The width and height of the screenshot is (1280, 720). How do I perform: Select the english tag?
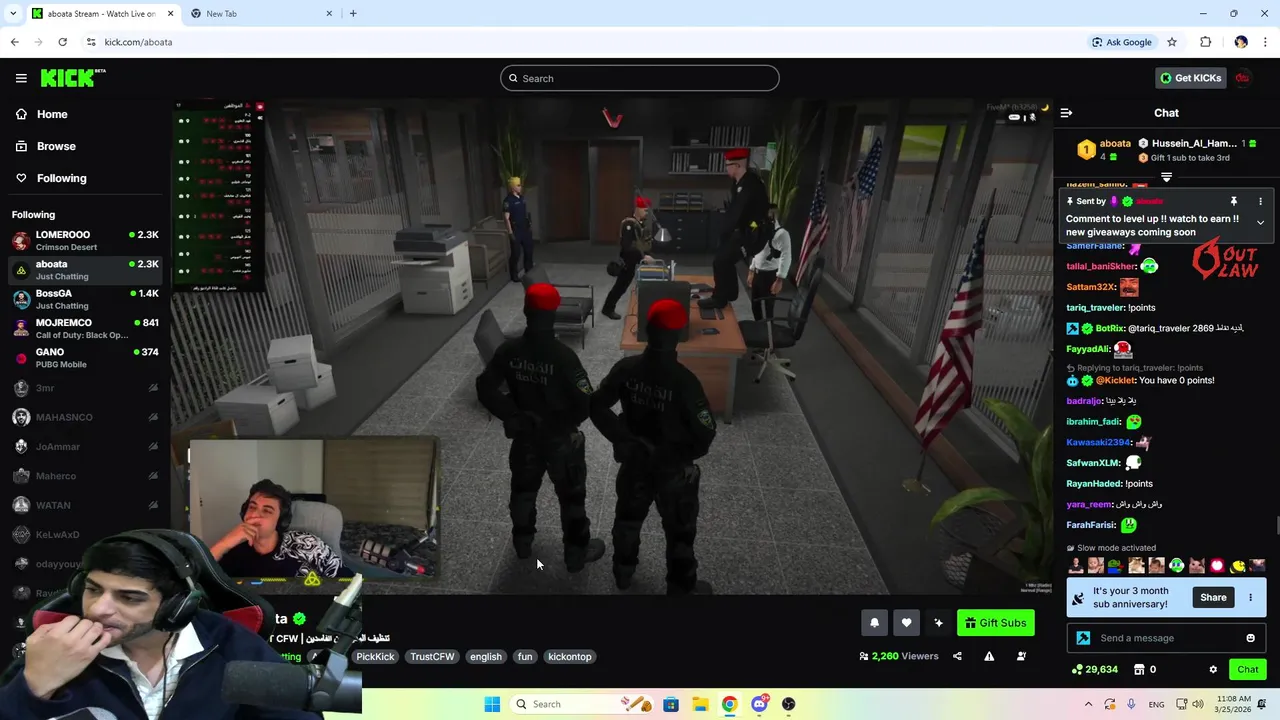coord(486,657)
